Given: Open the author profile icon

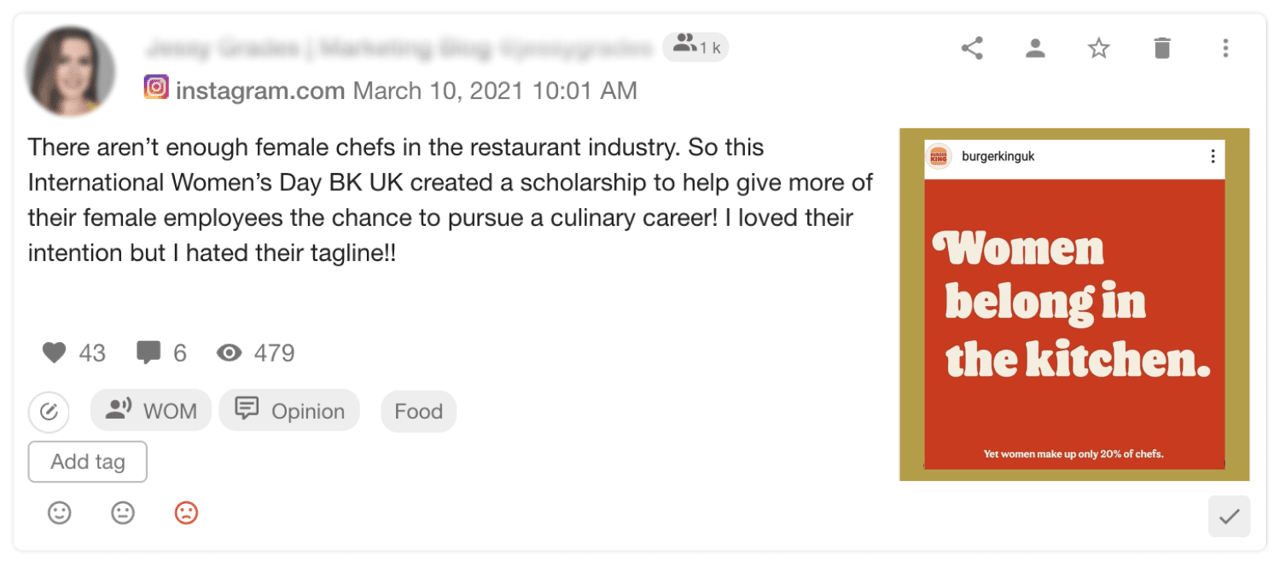Looking at the screenshot, I should click(x=1035, y=48).
